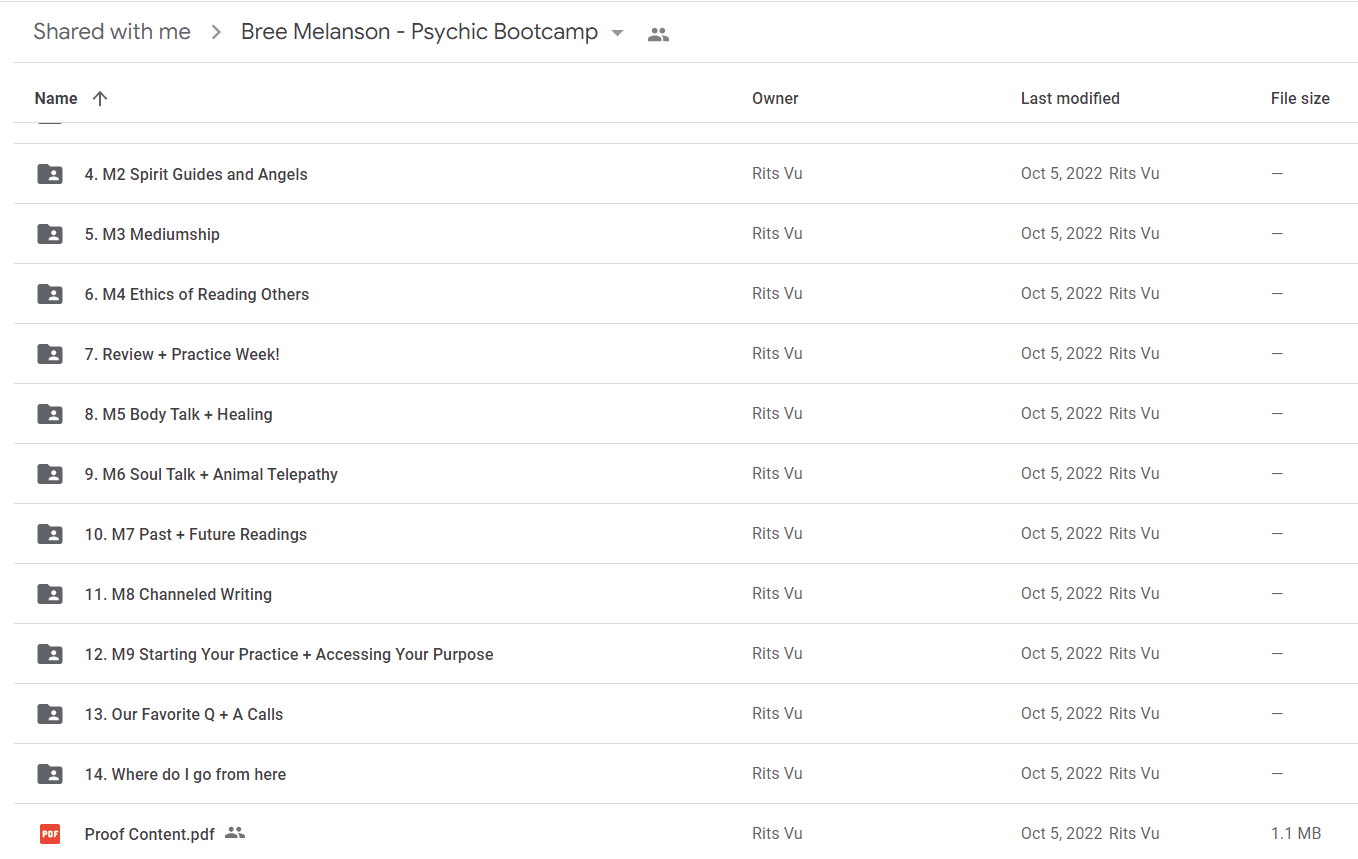
Task: Select the folder icon for M8 Channeled Writing
Action: pyautogui.click(x=50, y=594)
